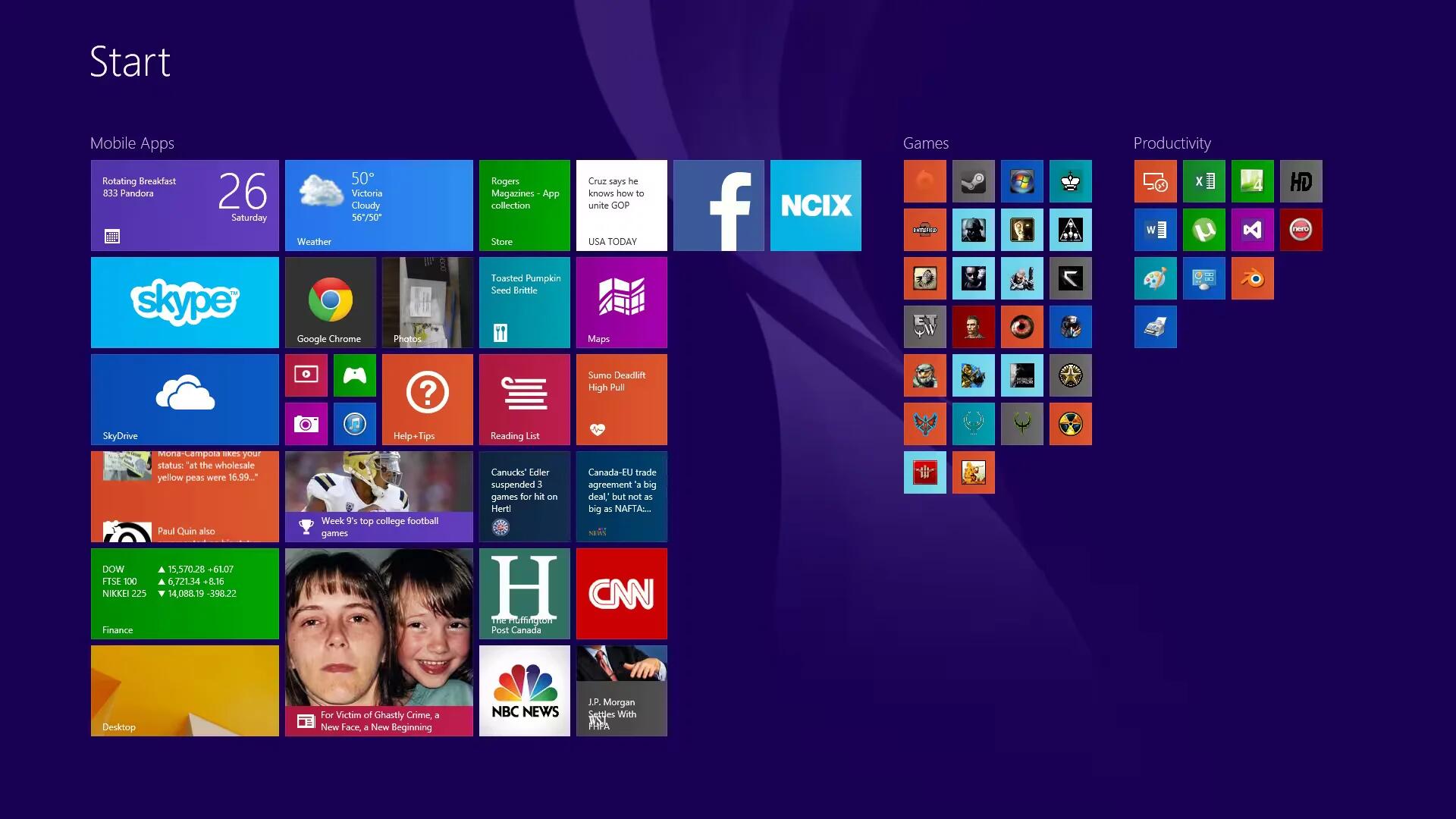Launch the Xbox Games controller tile

click(354, 375)
